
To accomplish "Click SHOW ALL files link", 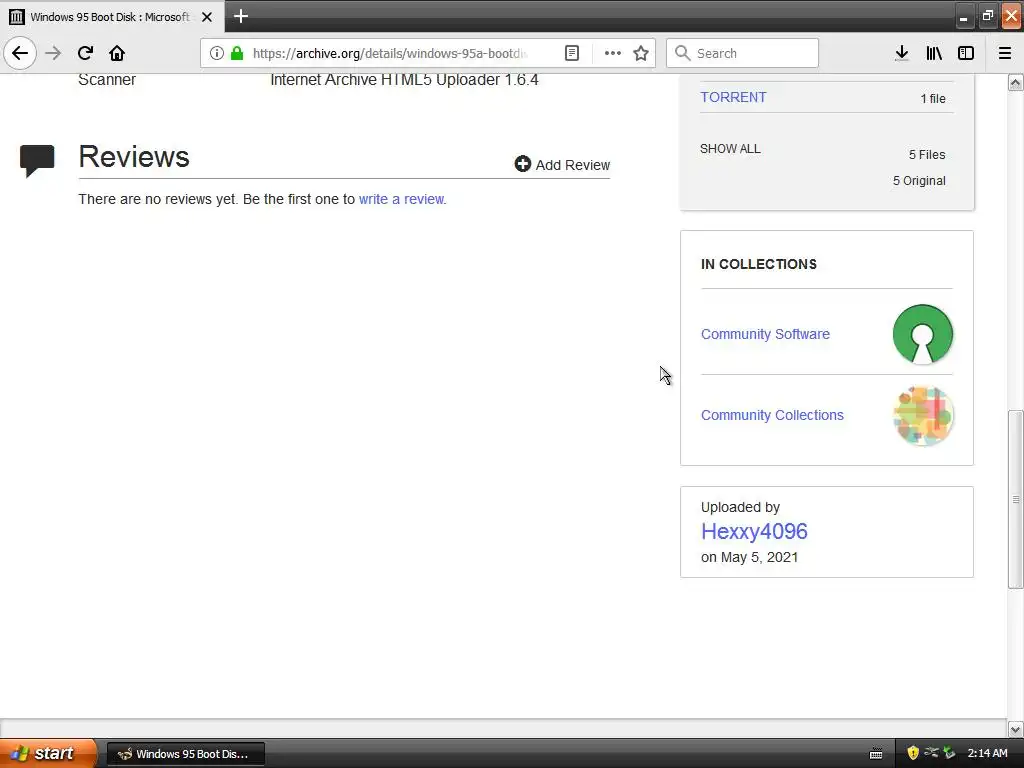I will tap(730, 149).
